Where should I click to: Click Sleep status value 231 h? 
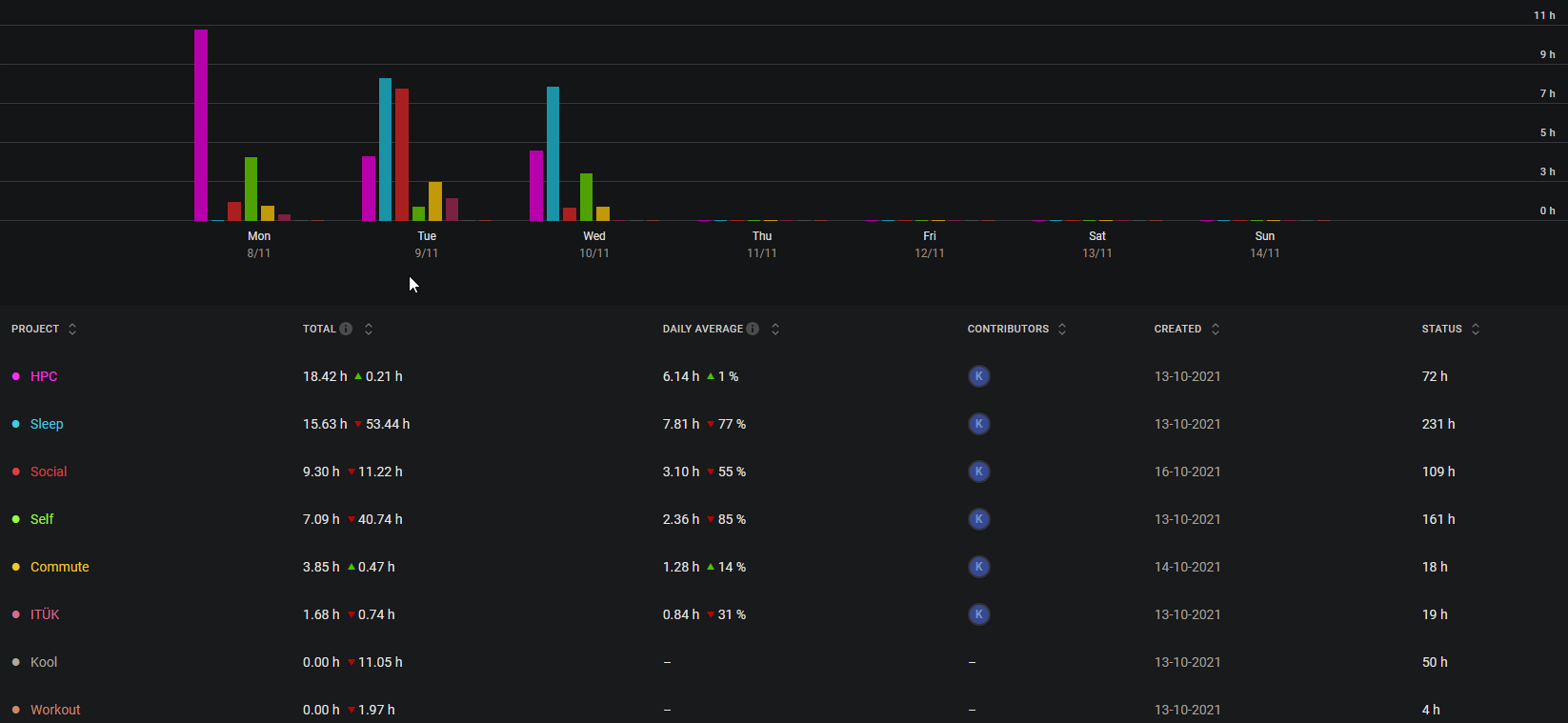point(1438,424)
